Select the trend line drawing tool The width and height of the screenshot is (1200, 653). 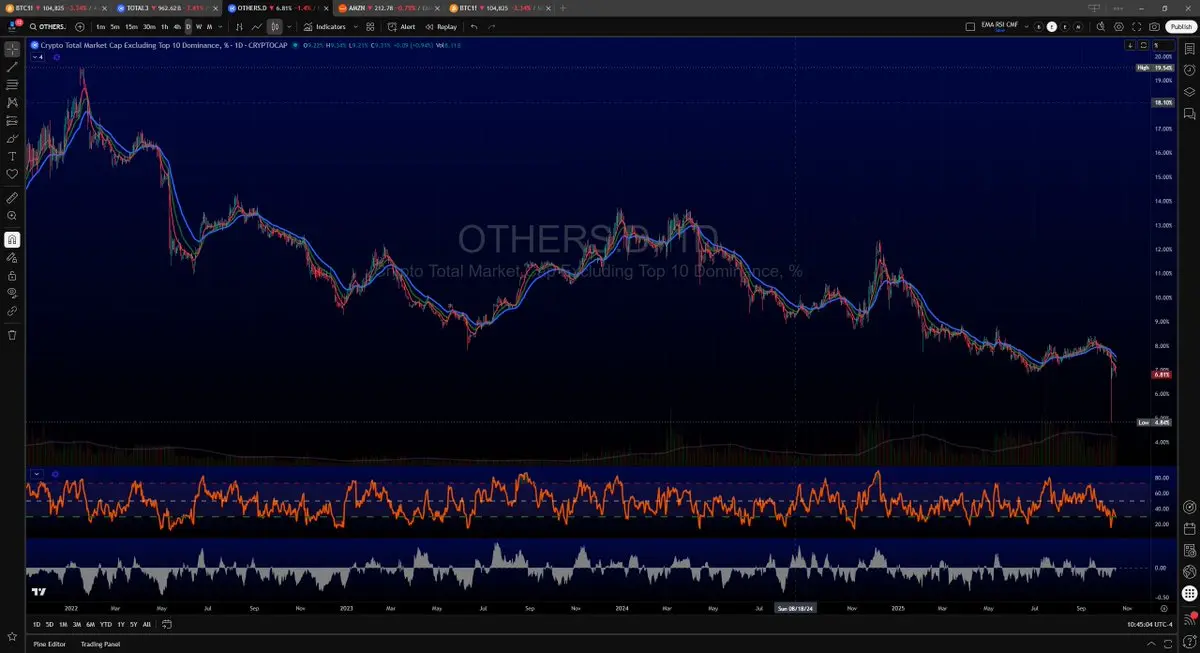(12, 66)
